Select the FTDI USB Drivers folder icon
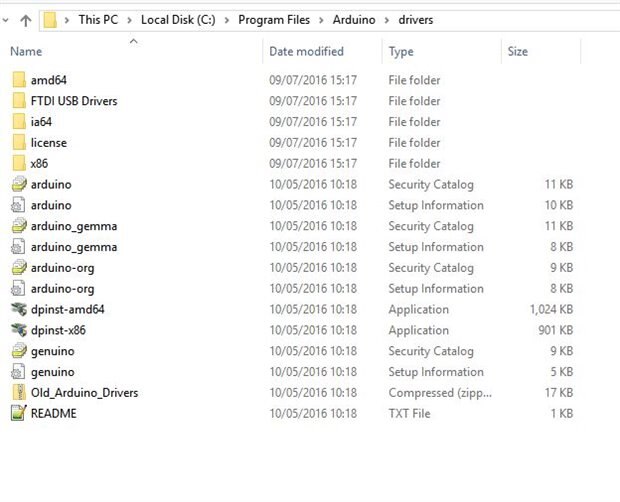 coord(18,101)
